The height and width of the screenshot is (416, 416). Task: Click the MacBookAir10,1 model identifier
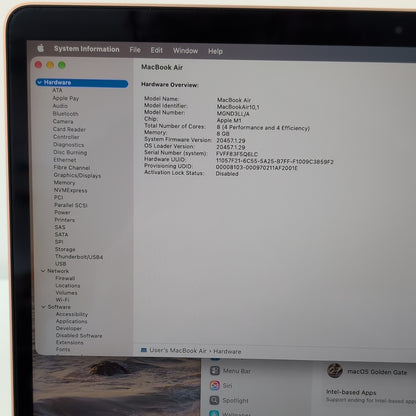pyautogui.click(x=238, y=107)
